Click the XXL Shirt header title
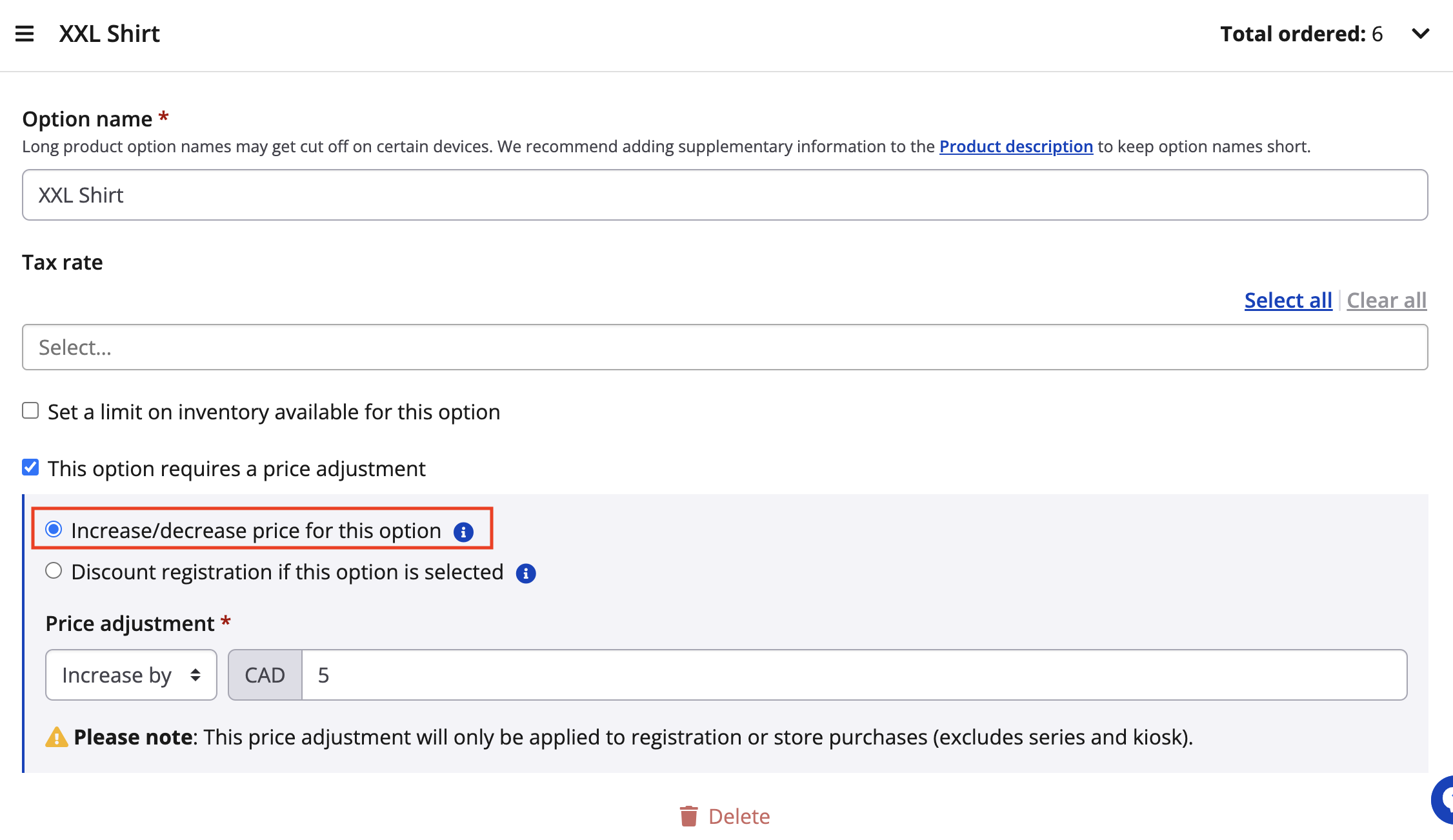The height and width of the screenshot is (840, 1453). click(x=110, y=34)
